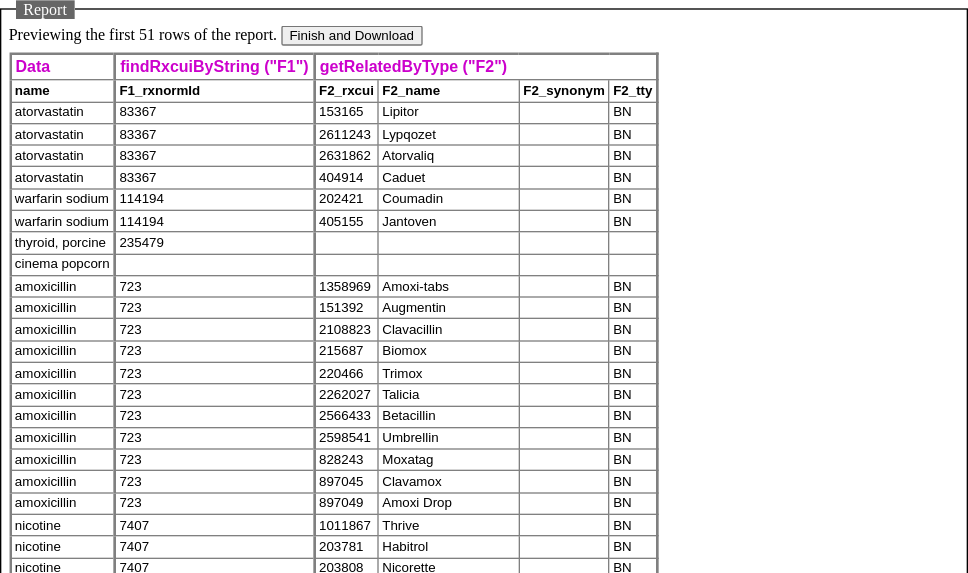Select rxcui 405155 cell

[346, 222]
